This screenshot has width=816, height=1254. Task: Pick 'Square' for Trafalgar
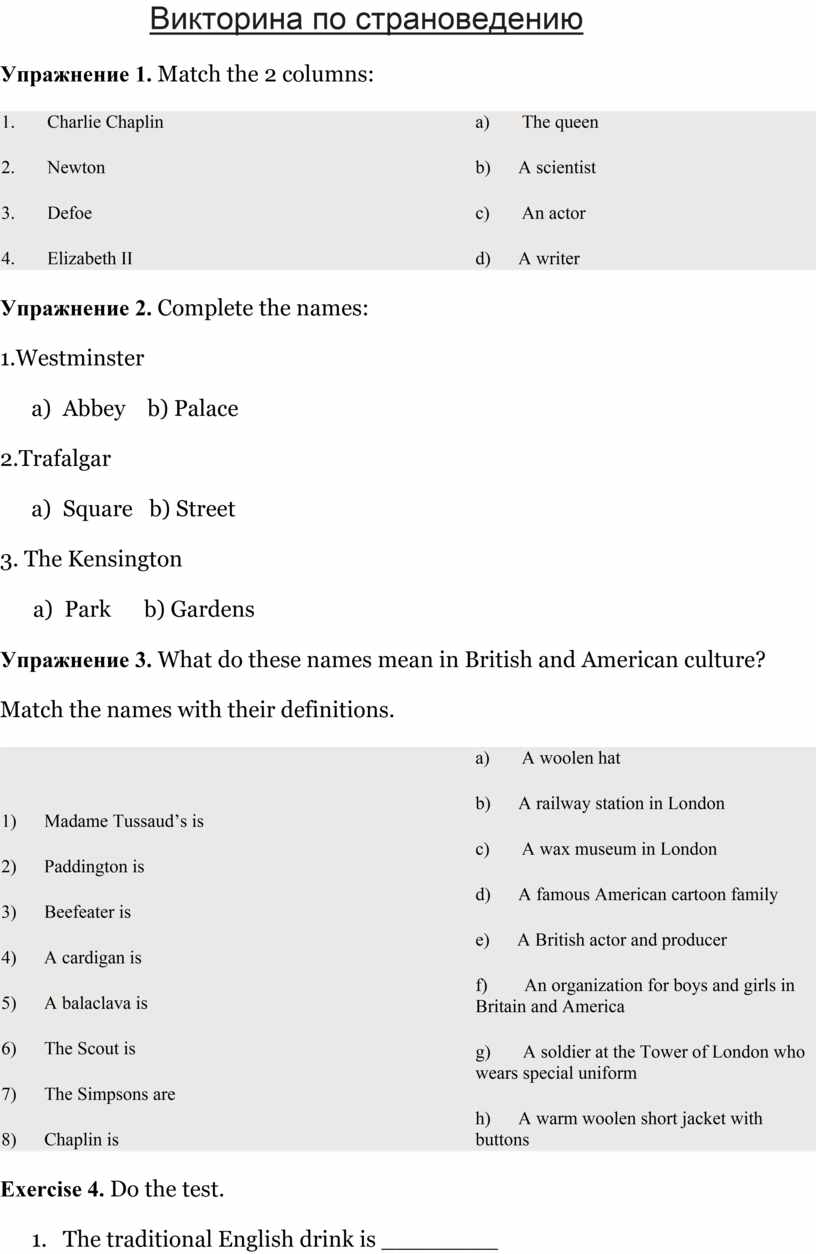click(x=97, y=509)
